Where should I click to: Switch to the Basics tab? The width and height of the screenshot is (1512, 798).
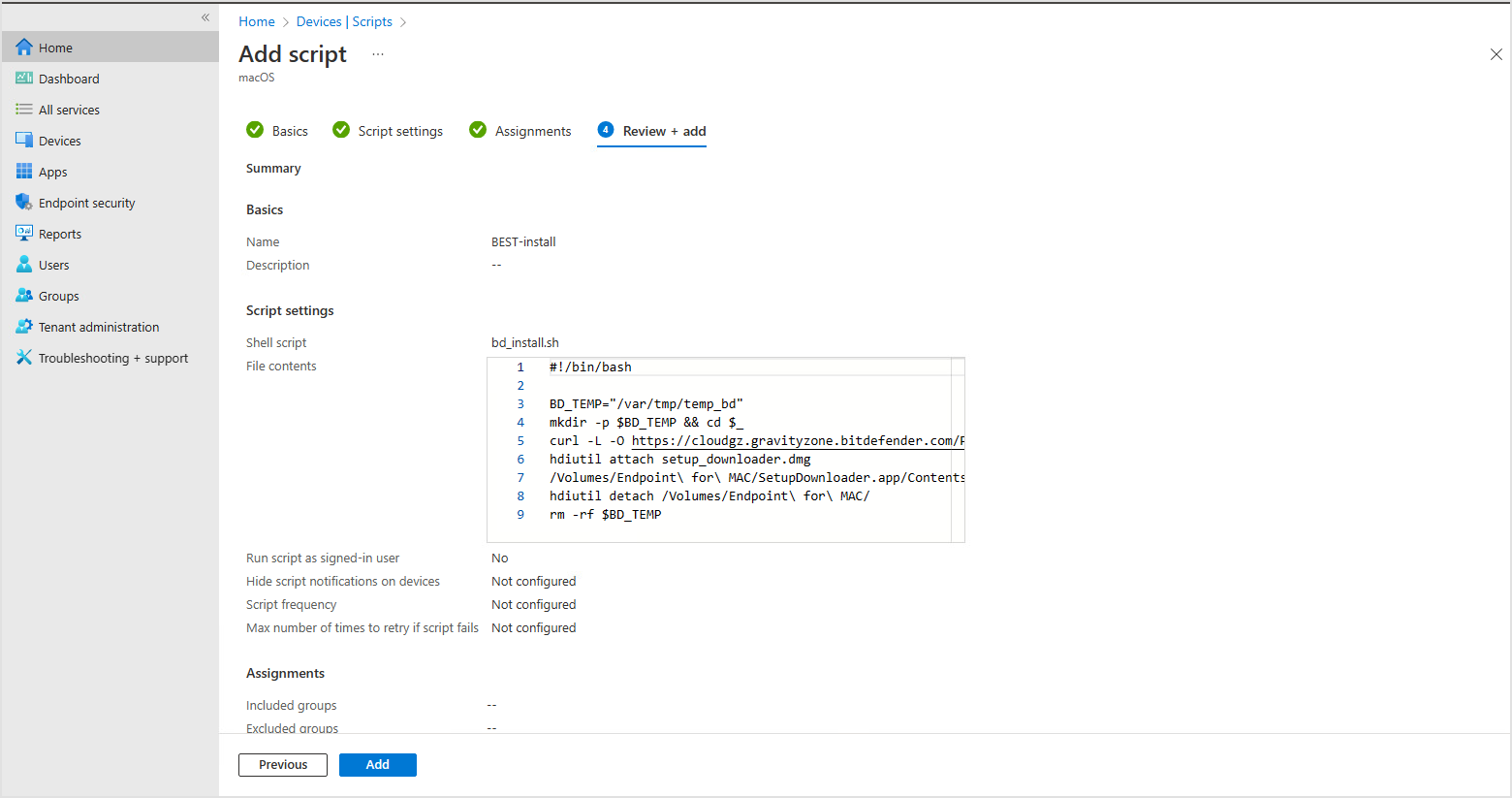(x=289, y=130)
